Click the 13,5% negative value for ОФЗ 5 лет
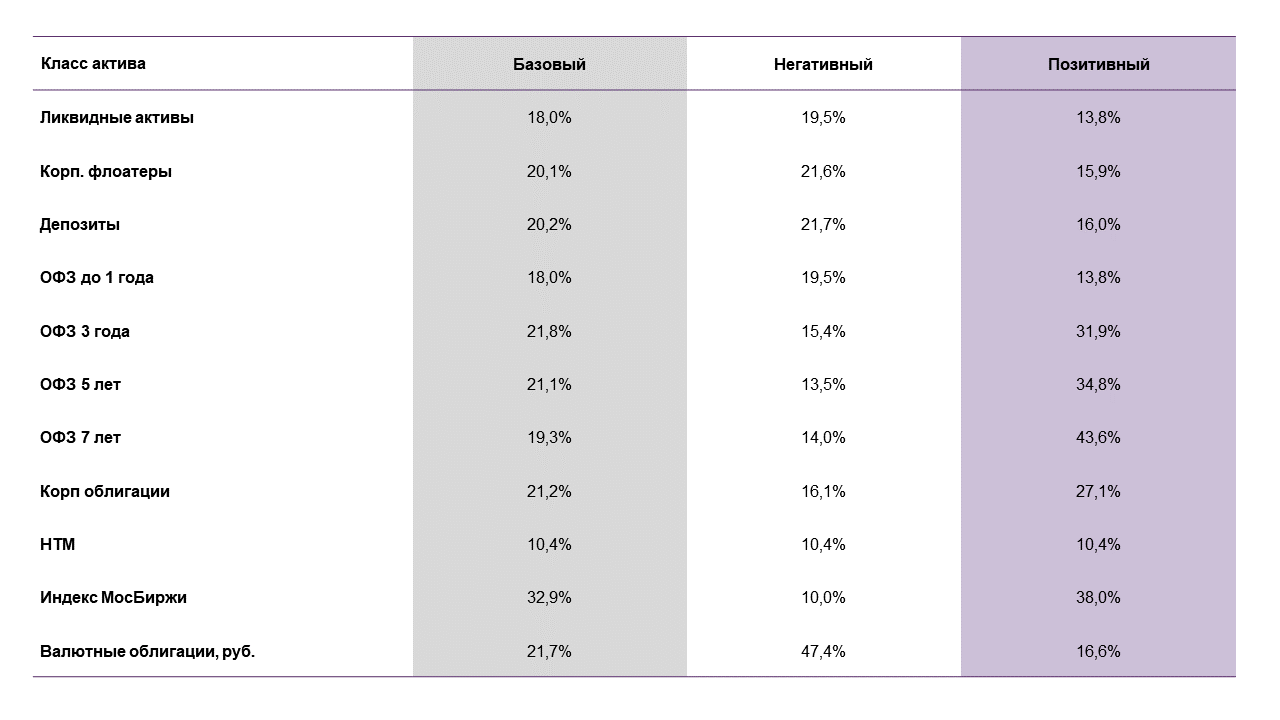Screen dimensions: 1280x720 (823, 385)
